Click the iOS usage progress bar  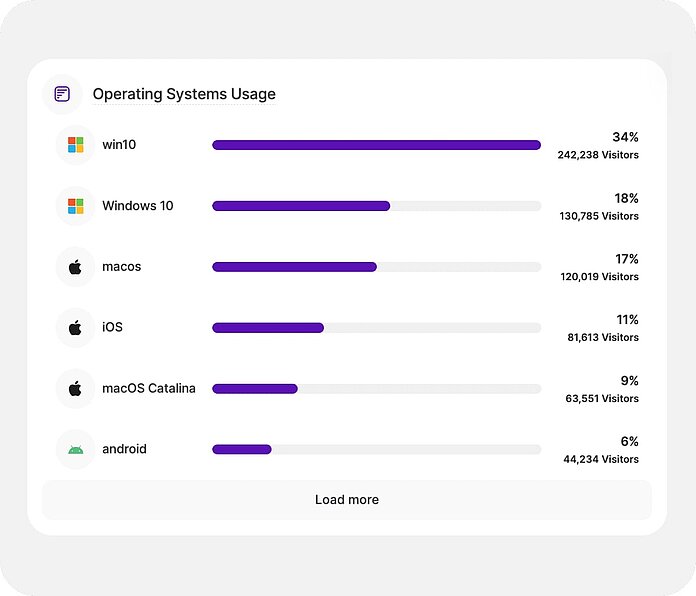click(376, 327)
